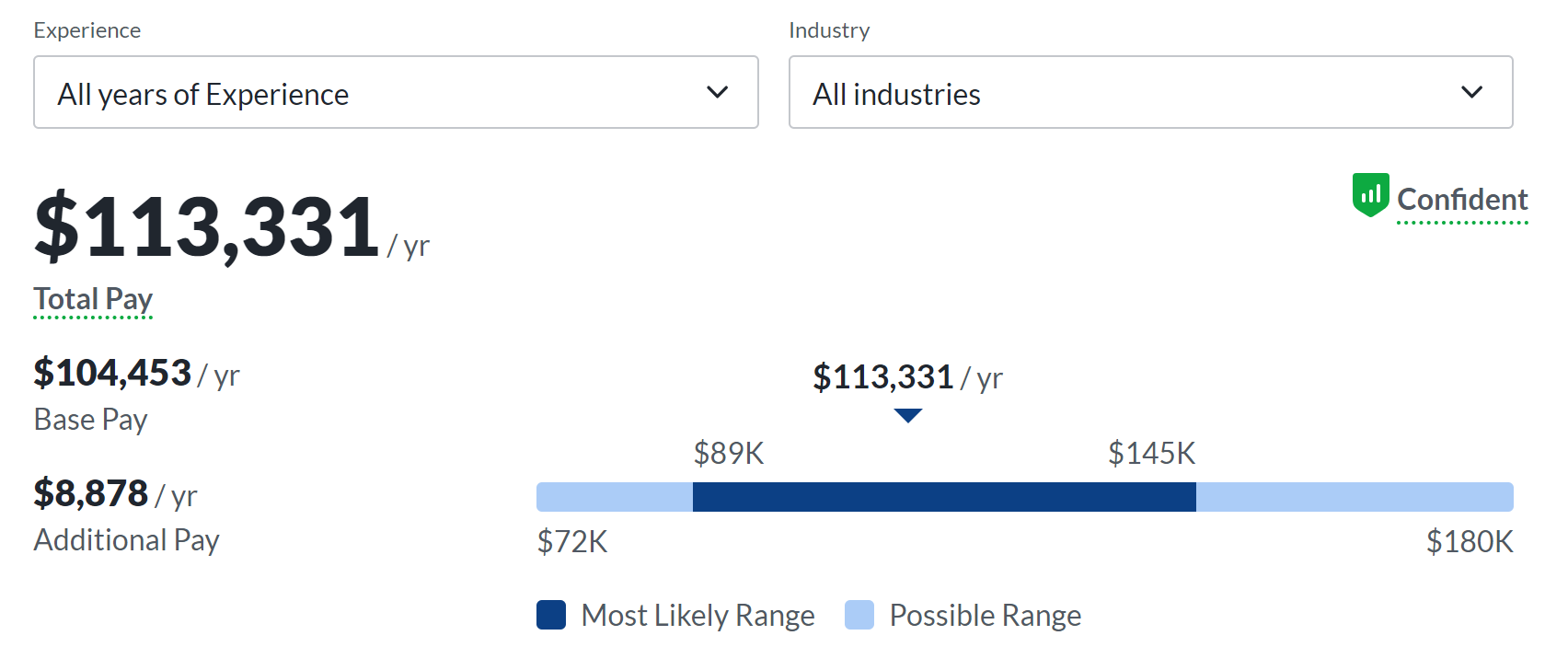Click the right light blue Possible Range segment
Viewport: 1568px width, 647px height.
(1354, 497)
